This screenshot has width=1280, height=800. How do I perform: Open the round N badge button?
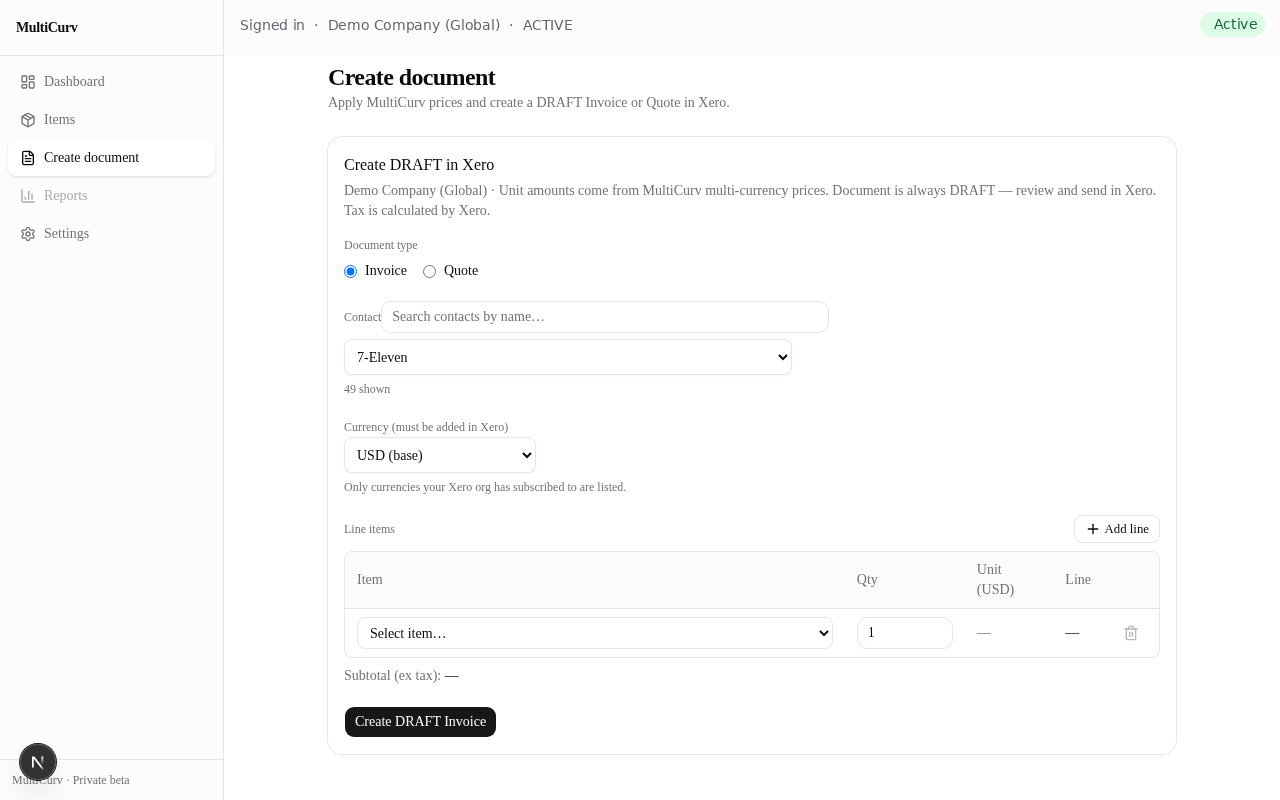pyautogui.click(x=38, y=762)
